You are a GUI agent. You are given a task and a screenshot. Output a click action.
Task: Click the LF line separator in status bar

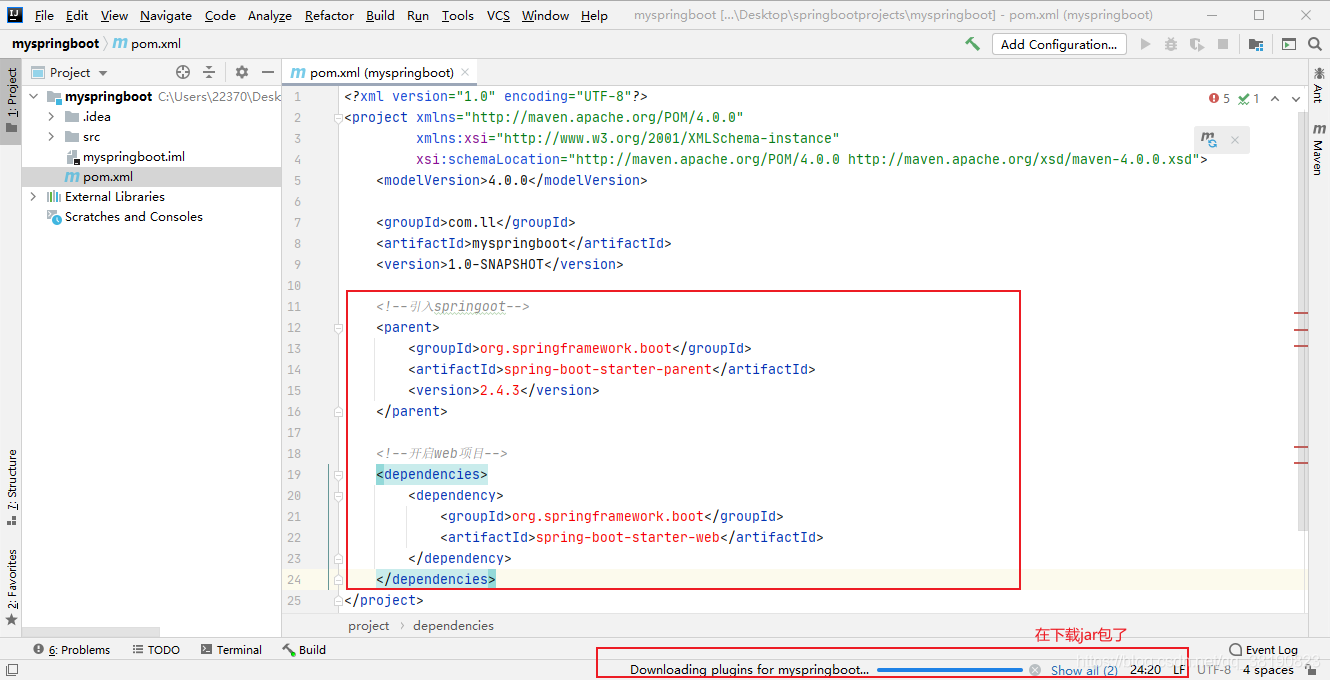coord(1179,670)
